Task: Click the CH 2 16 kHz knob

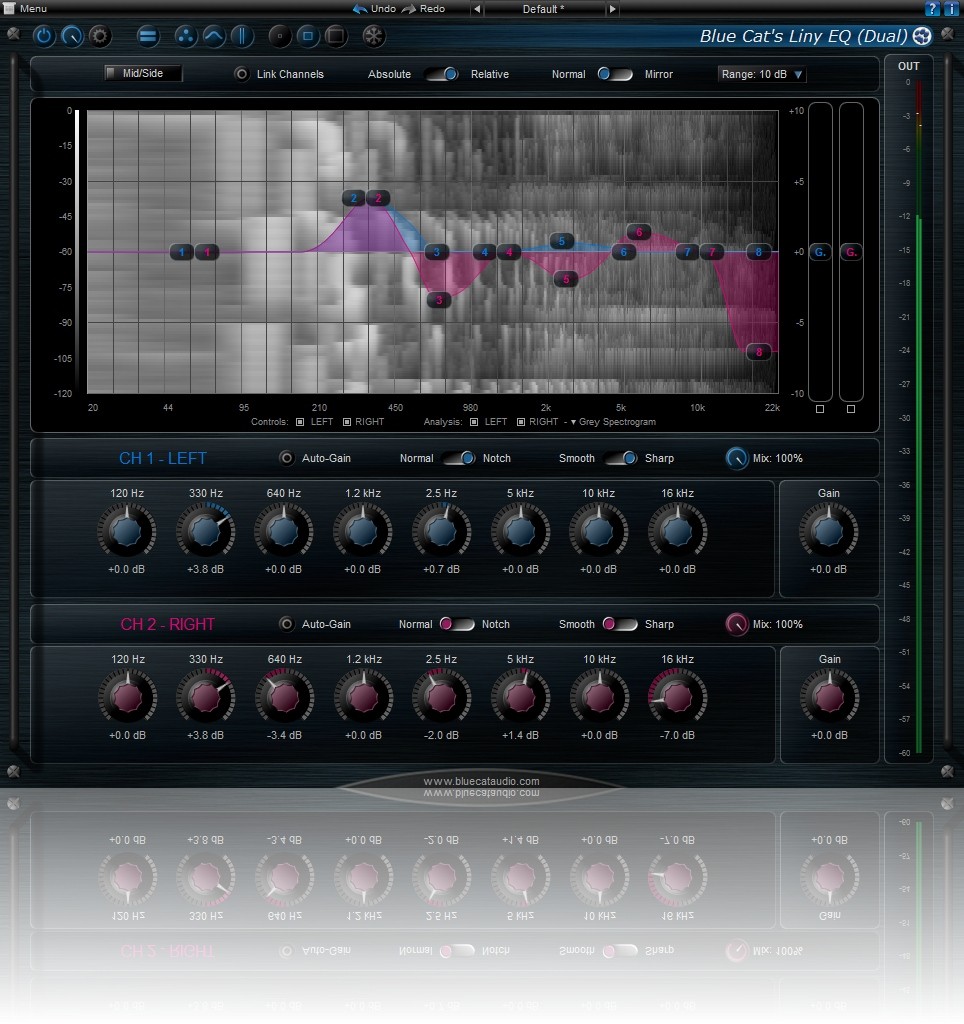Action: coord(677,697)
